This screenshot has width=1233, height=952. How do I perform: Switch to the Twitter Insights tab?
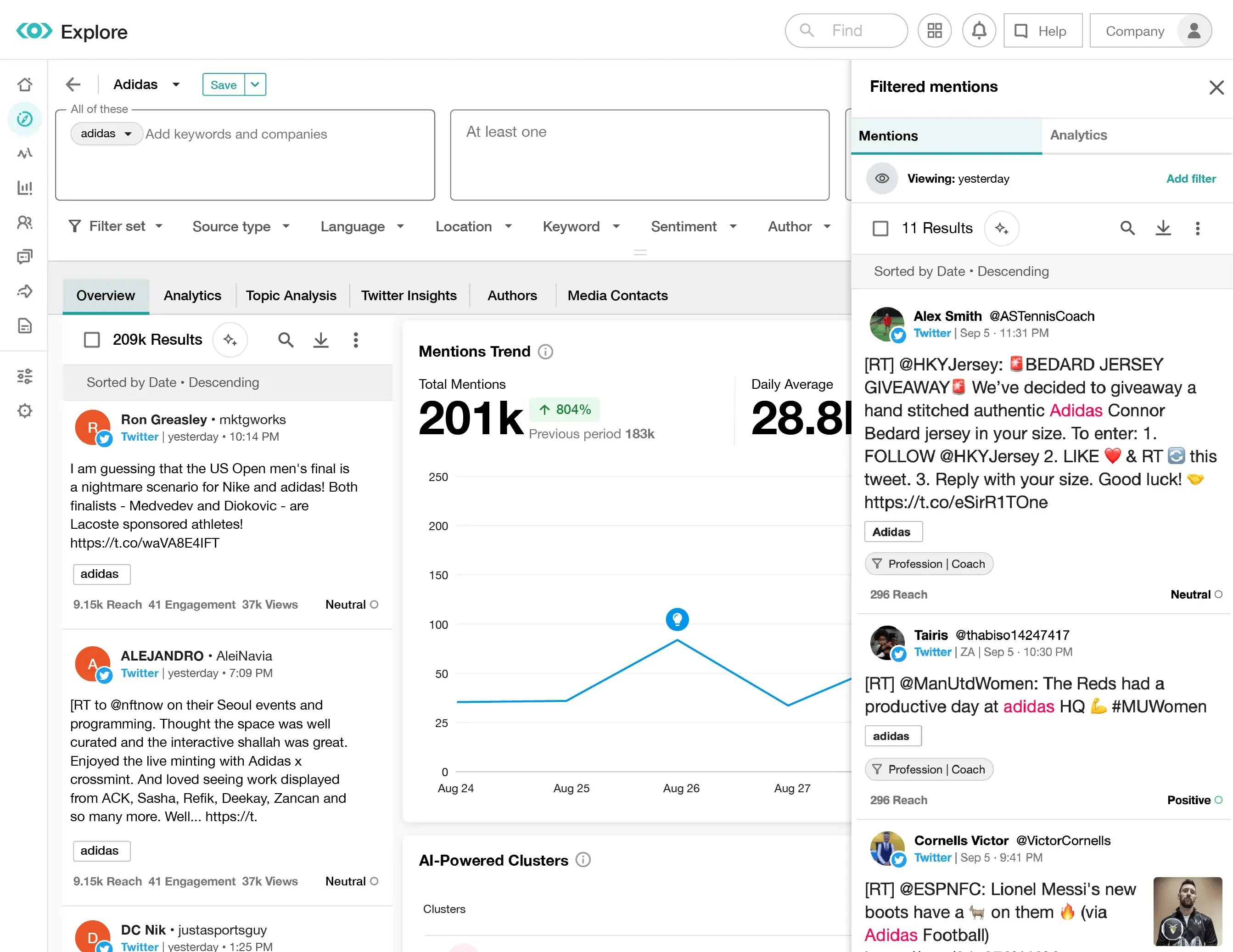[x=409, y=295]
